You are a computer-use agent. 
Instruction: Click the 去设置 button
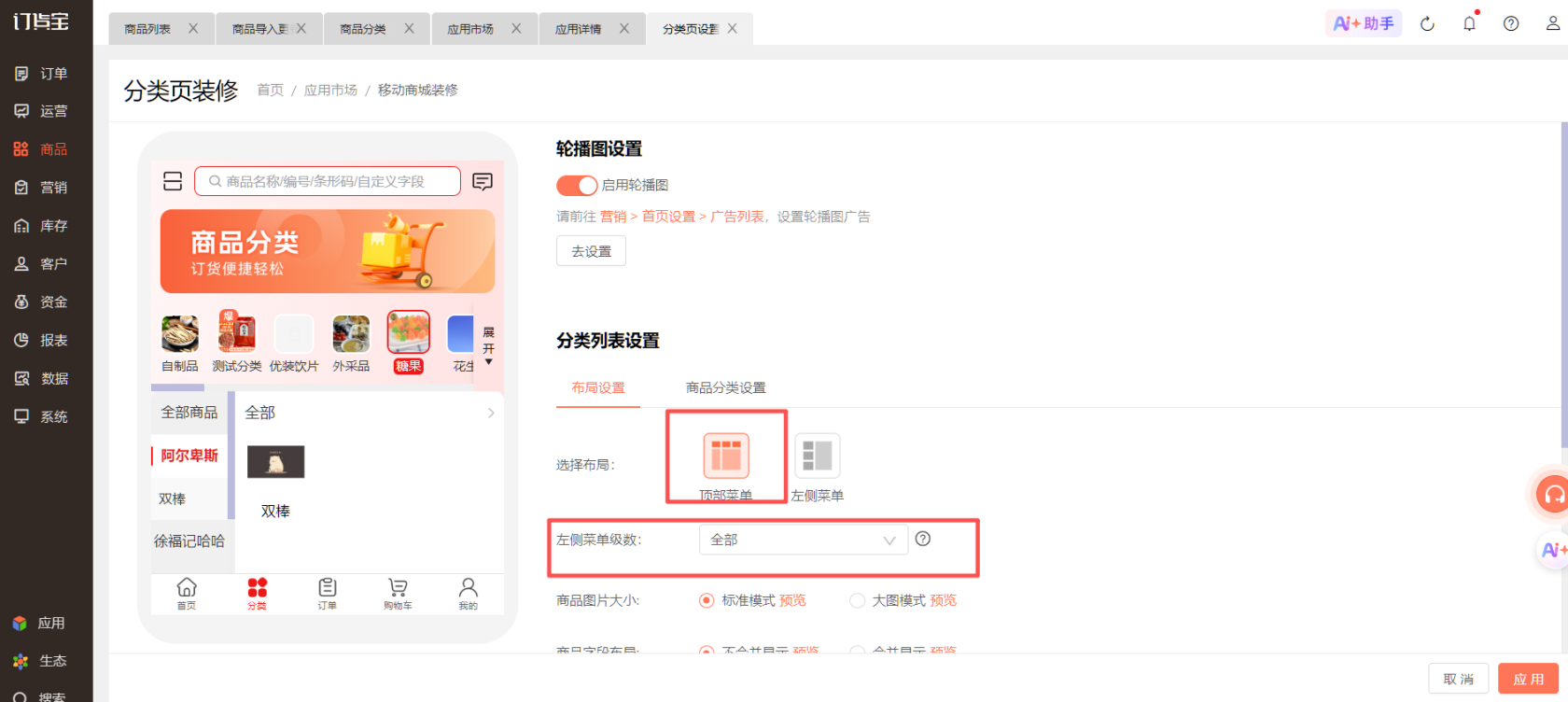[x=592, y=251]
